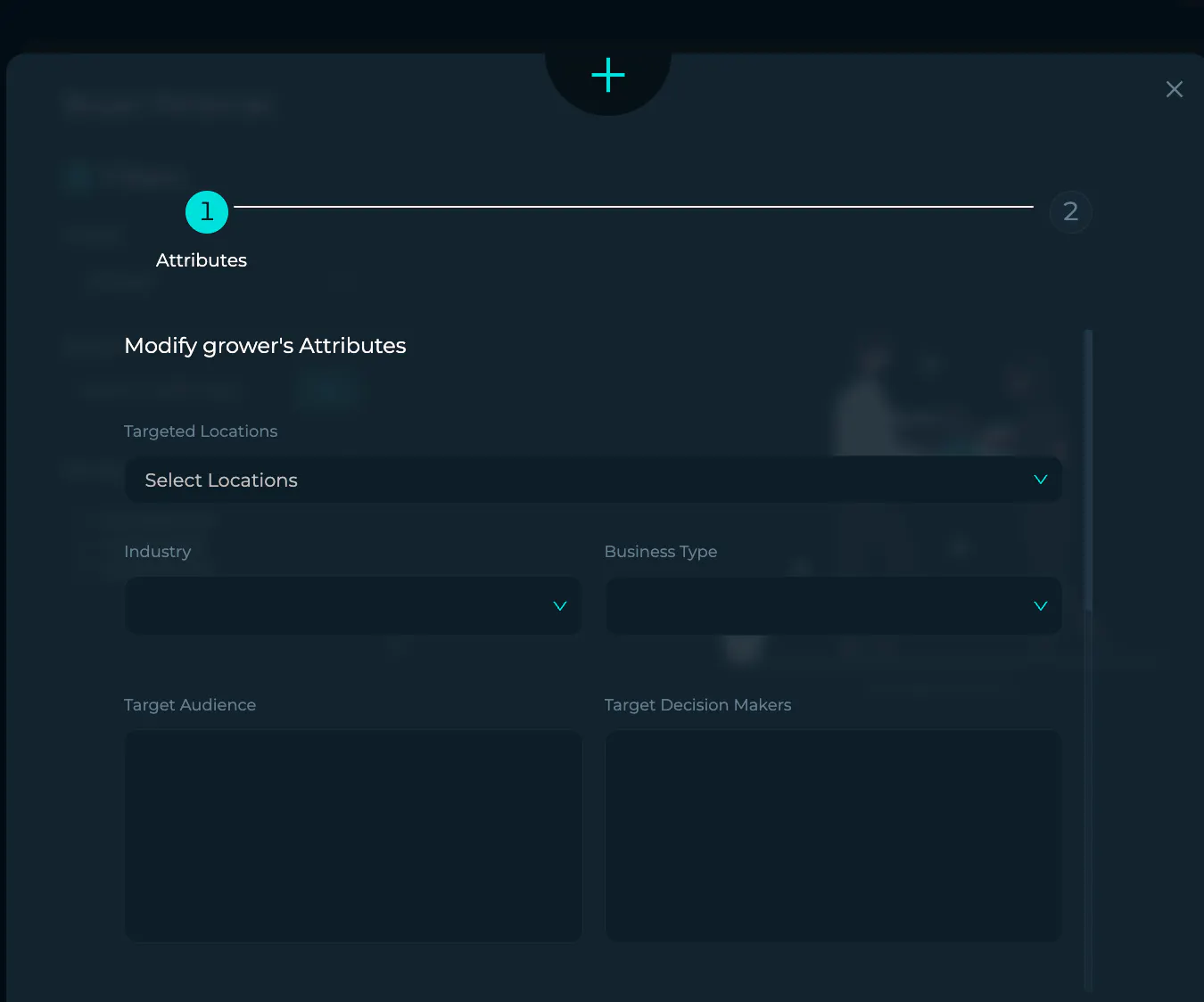Click the "Business Type" label
Screen dimensions: 1204x1002
pos(661,552)
